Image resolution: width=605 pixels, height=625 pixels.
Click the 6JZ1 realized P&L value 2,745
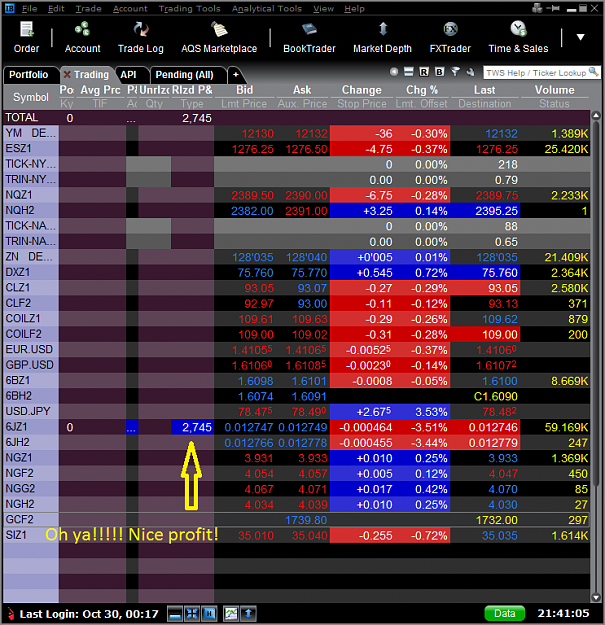pyautogui.click(x=193, y=427)
